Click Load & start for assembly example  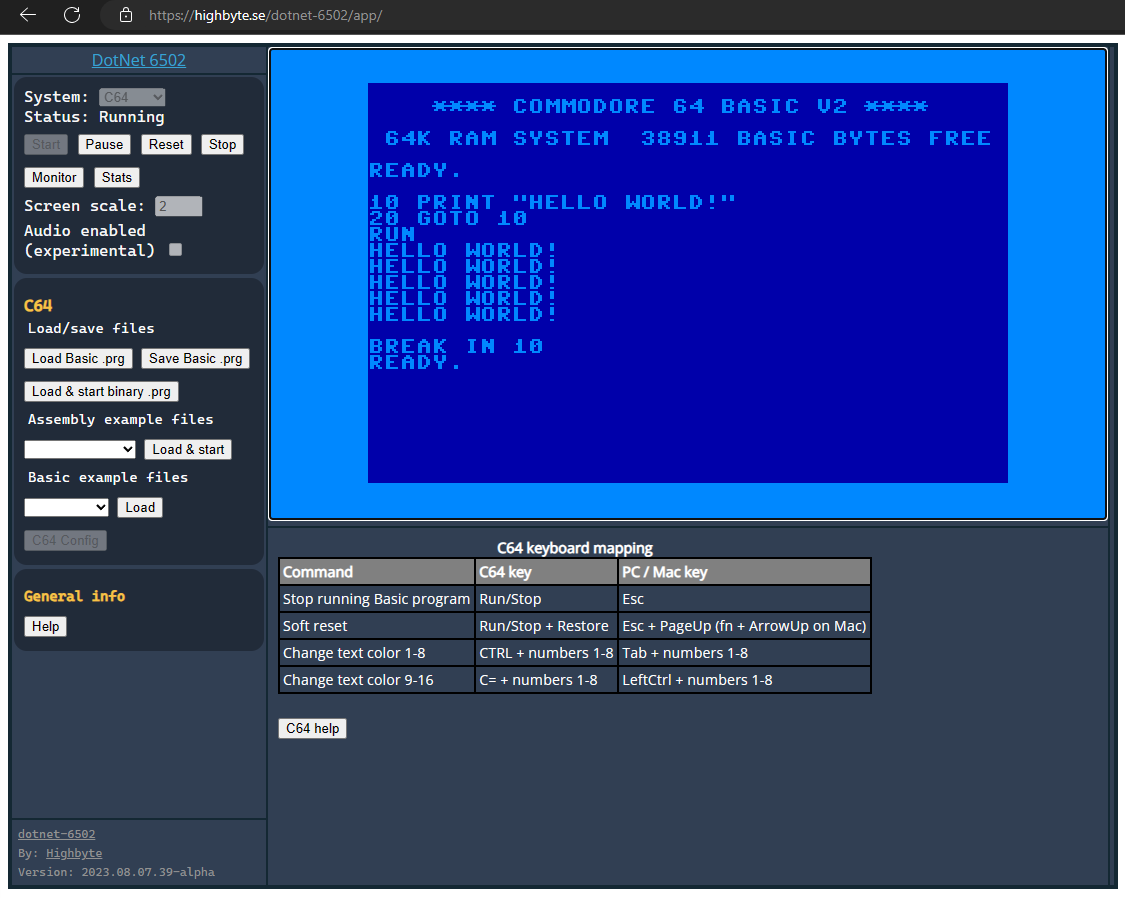(x=188, y=450)
